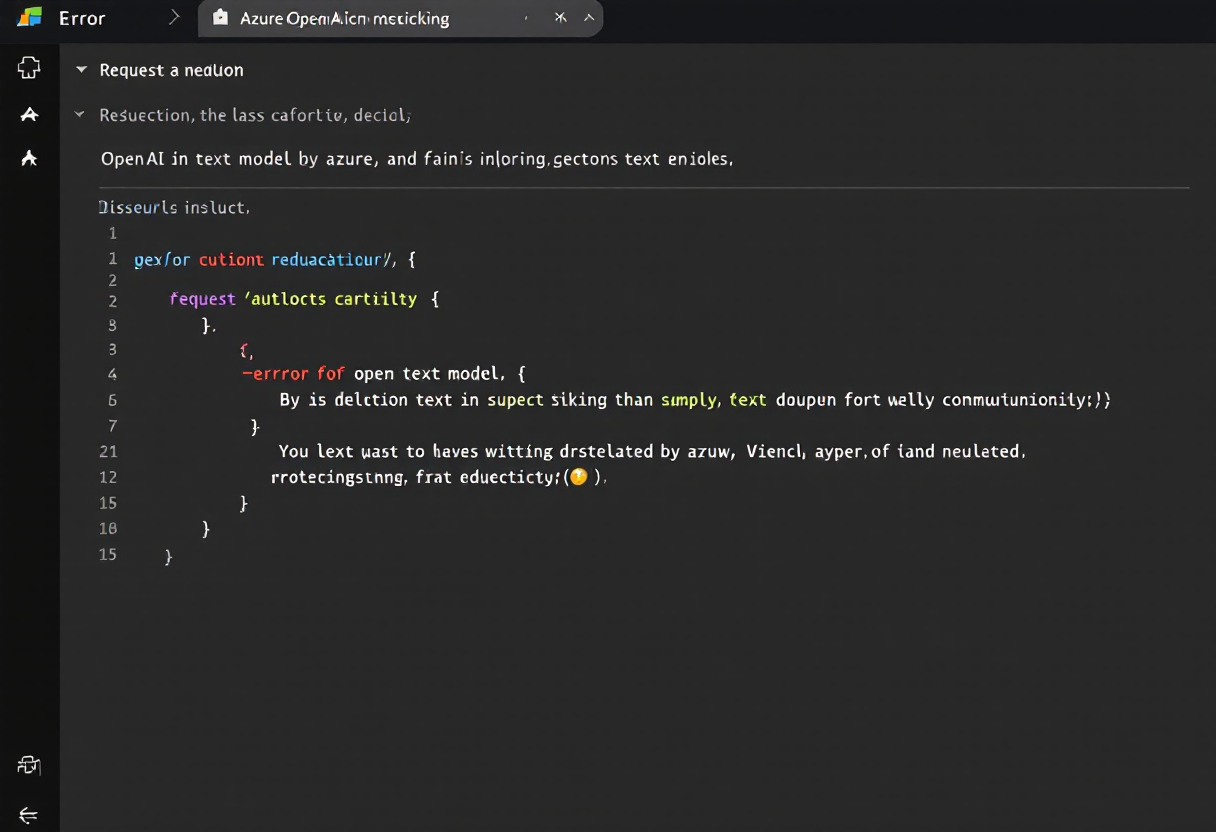Select the Error breadcrumb label
Image resolution: width=1216 pixels, height=832 pixels.
tap(82, 18)
